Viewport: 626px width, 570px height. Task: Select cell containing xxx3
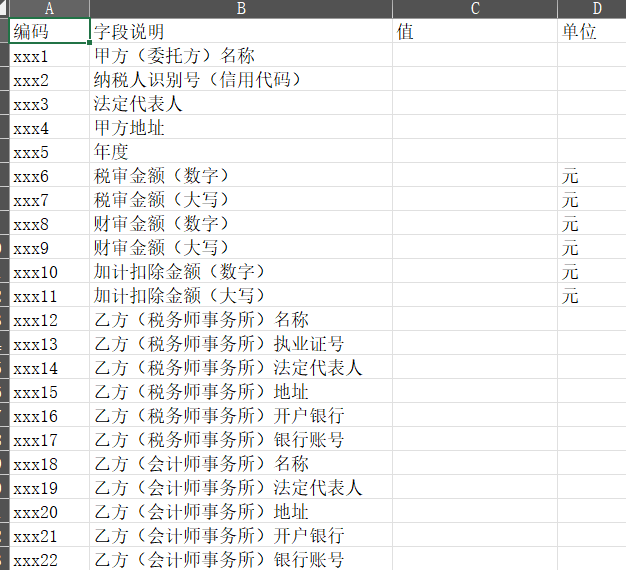[x=50, y=103]
